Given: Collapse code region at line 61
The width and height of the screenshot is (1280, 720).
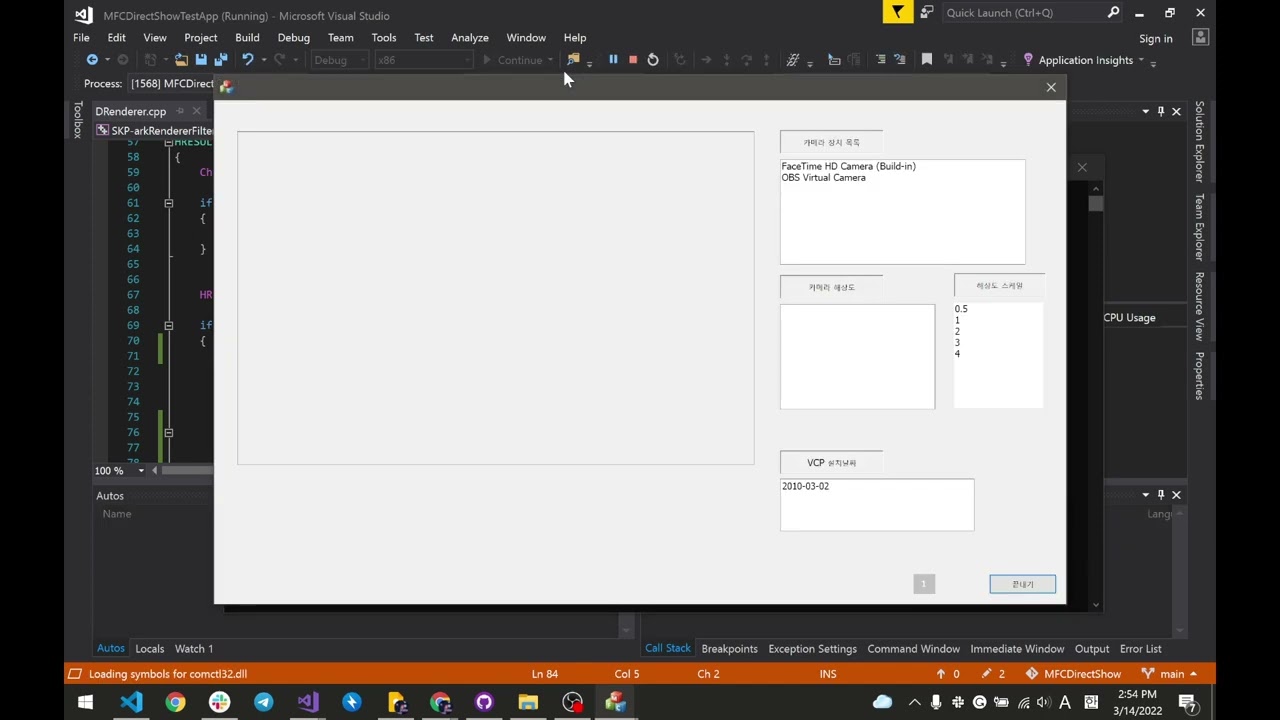Looking at the screenshot, I should (x=168, y=203).
